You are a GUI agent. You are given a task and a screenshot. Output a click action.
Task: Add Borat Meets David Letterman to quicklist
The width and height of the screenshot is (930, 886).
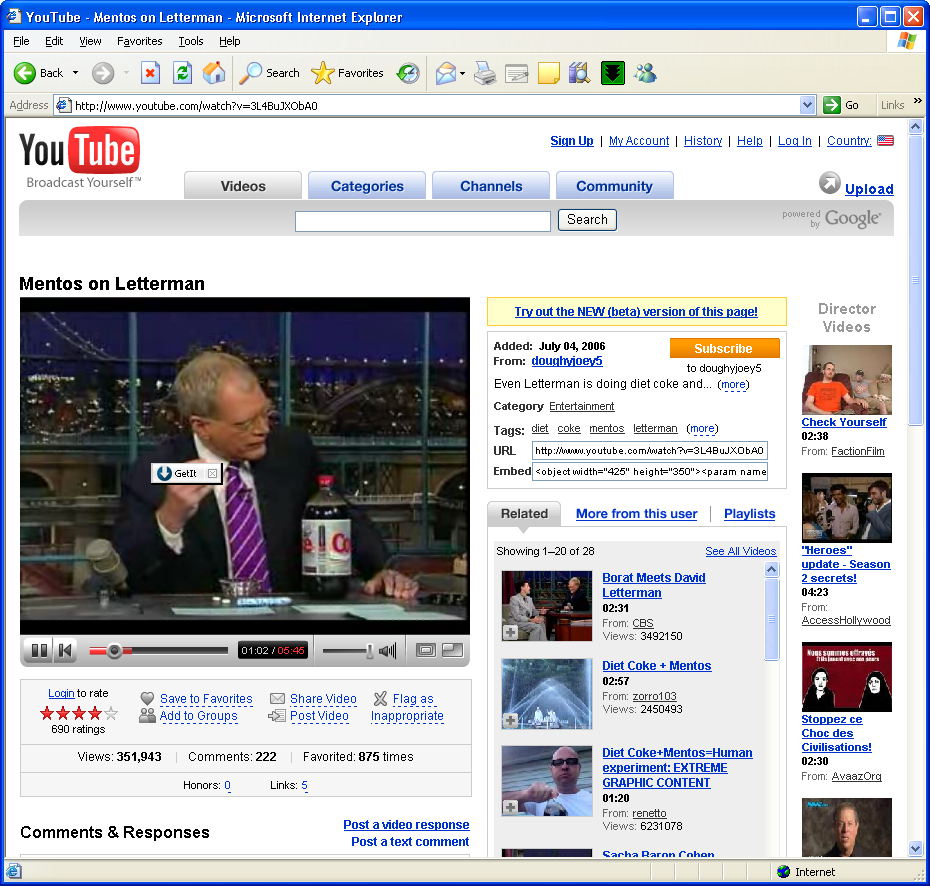click(510, 633)
